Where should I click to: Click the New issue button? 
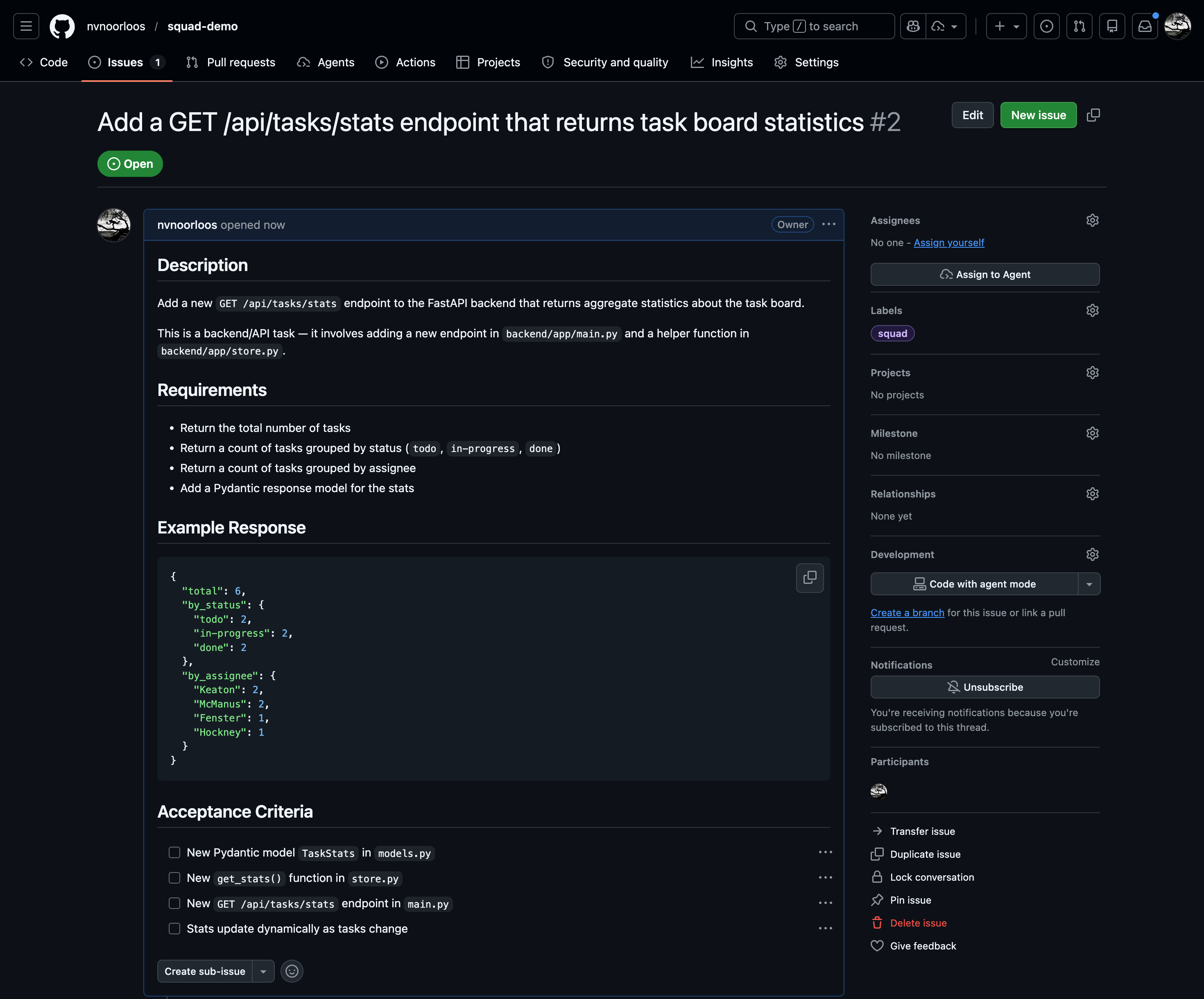pyautogui.click(x=1038, y=115)
